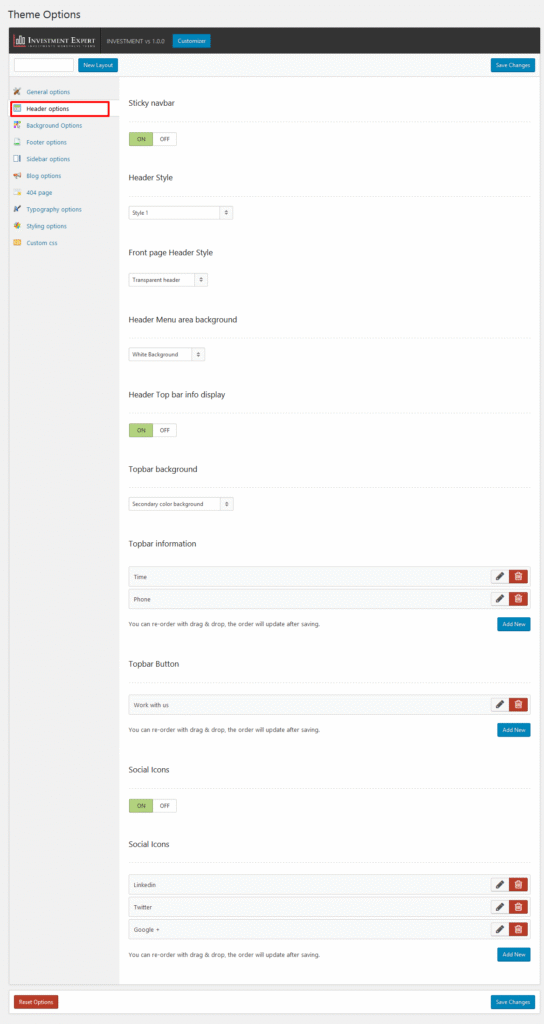The image size is (544, 1024).
Task: Go to Styling options in sidebar
Action: point(46,226)
